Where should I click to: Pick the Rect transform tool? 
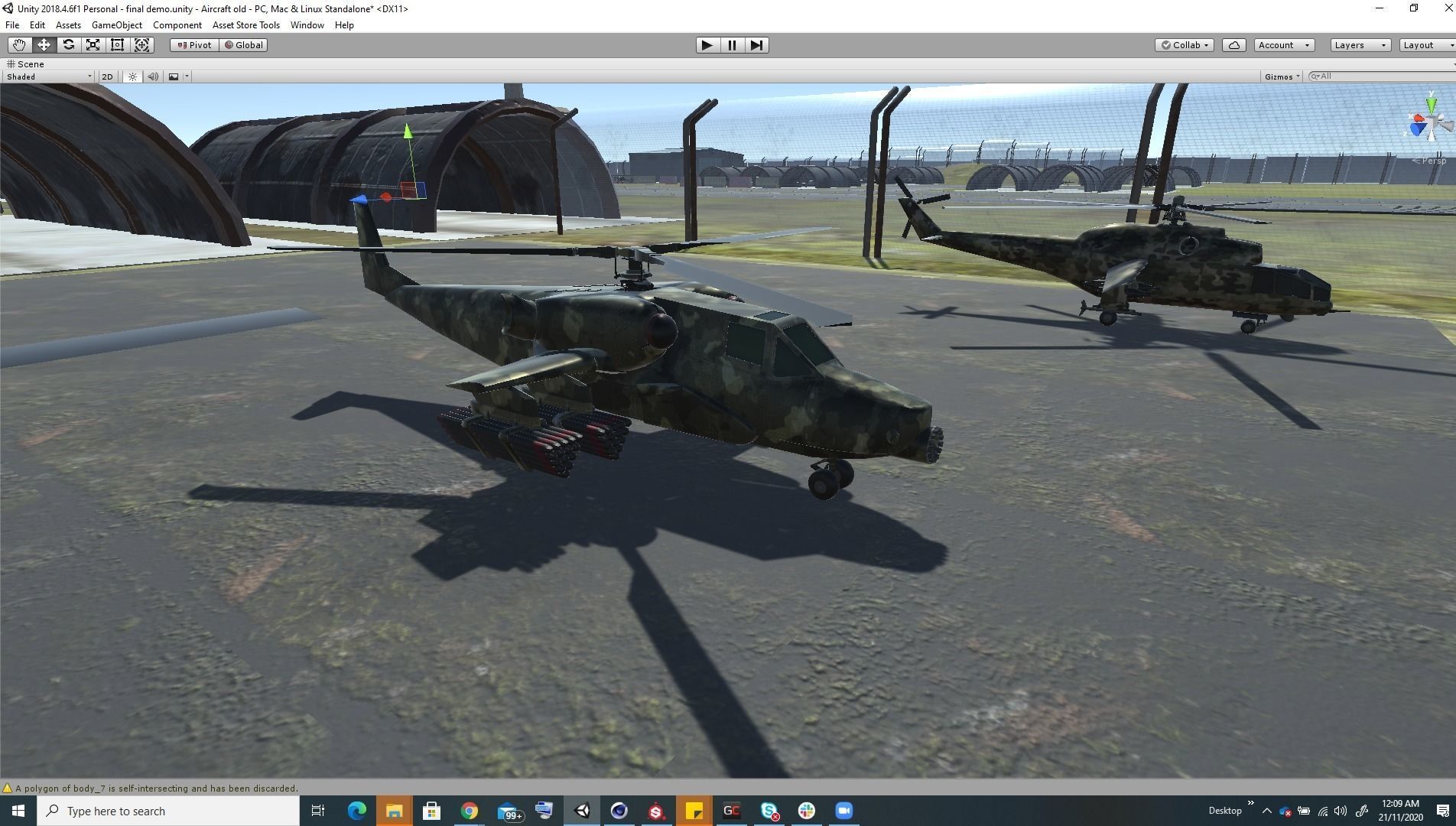(117, 45)
